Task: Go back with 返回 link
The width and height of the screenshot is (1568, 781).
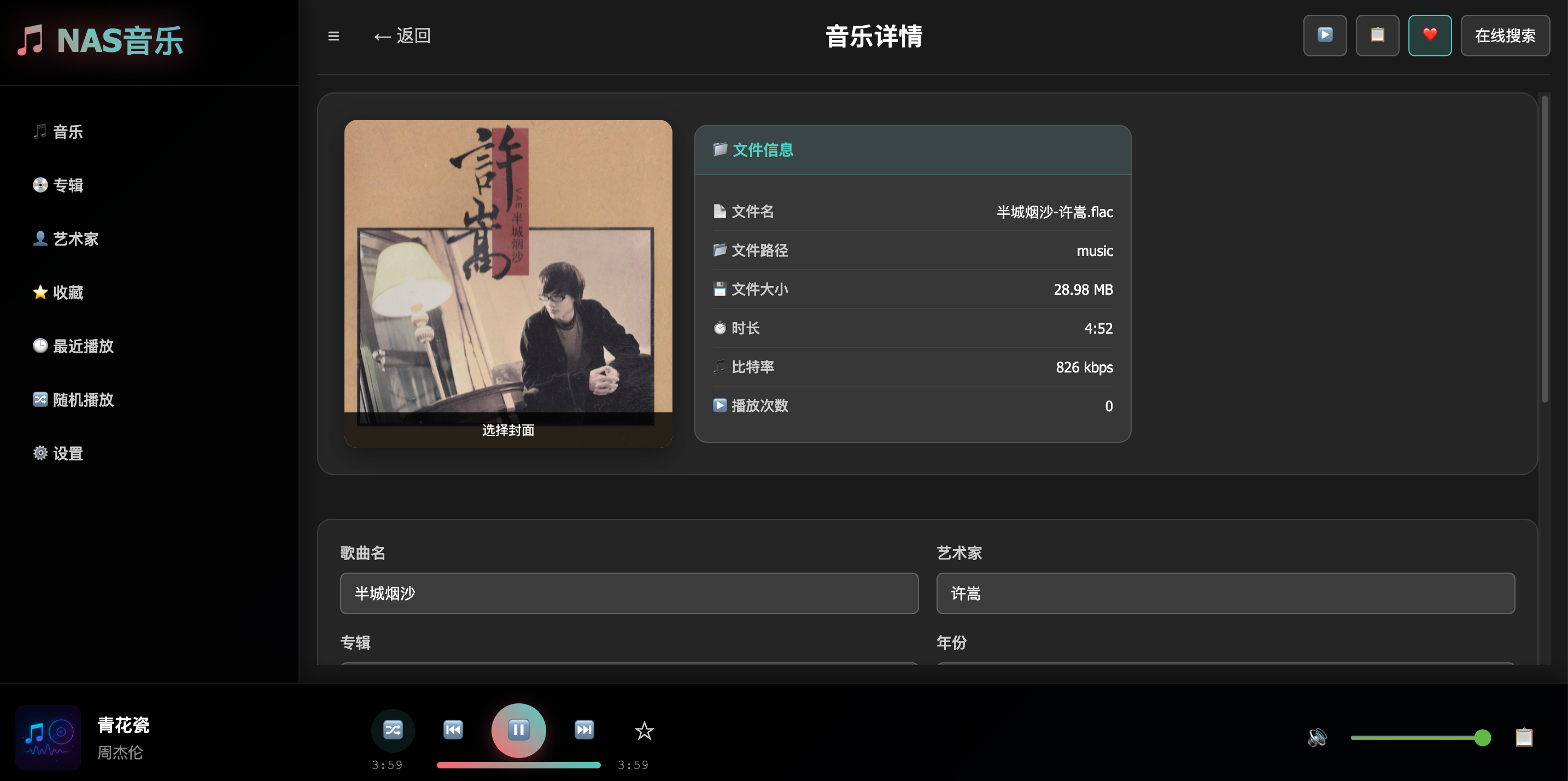Action: tap(402, 36)
